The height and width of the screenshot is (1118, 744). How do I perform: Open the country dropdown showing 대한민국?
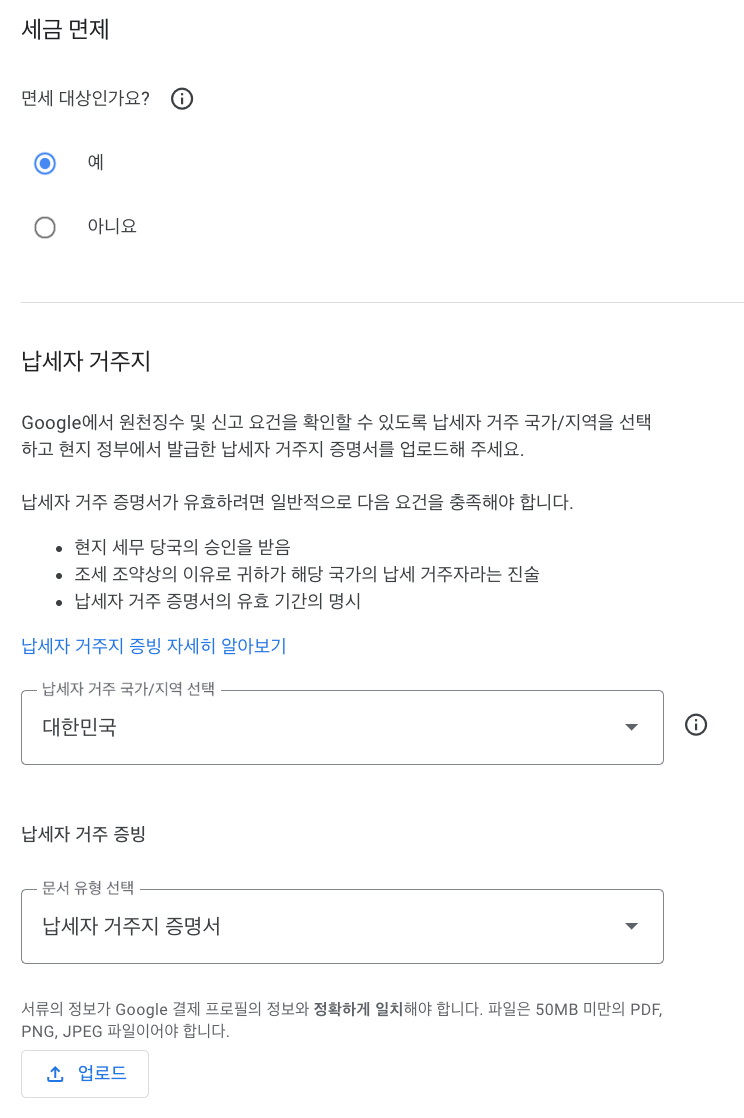(x=342, y=727)
